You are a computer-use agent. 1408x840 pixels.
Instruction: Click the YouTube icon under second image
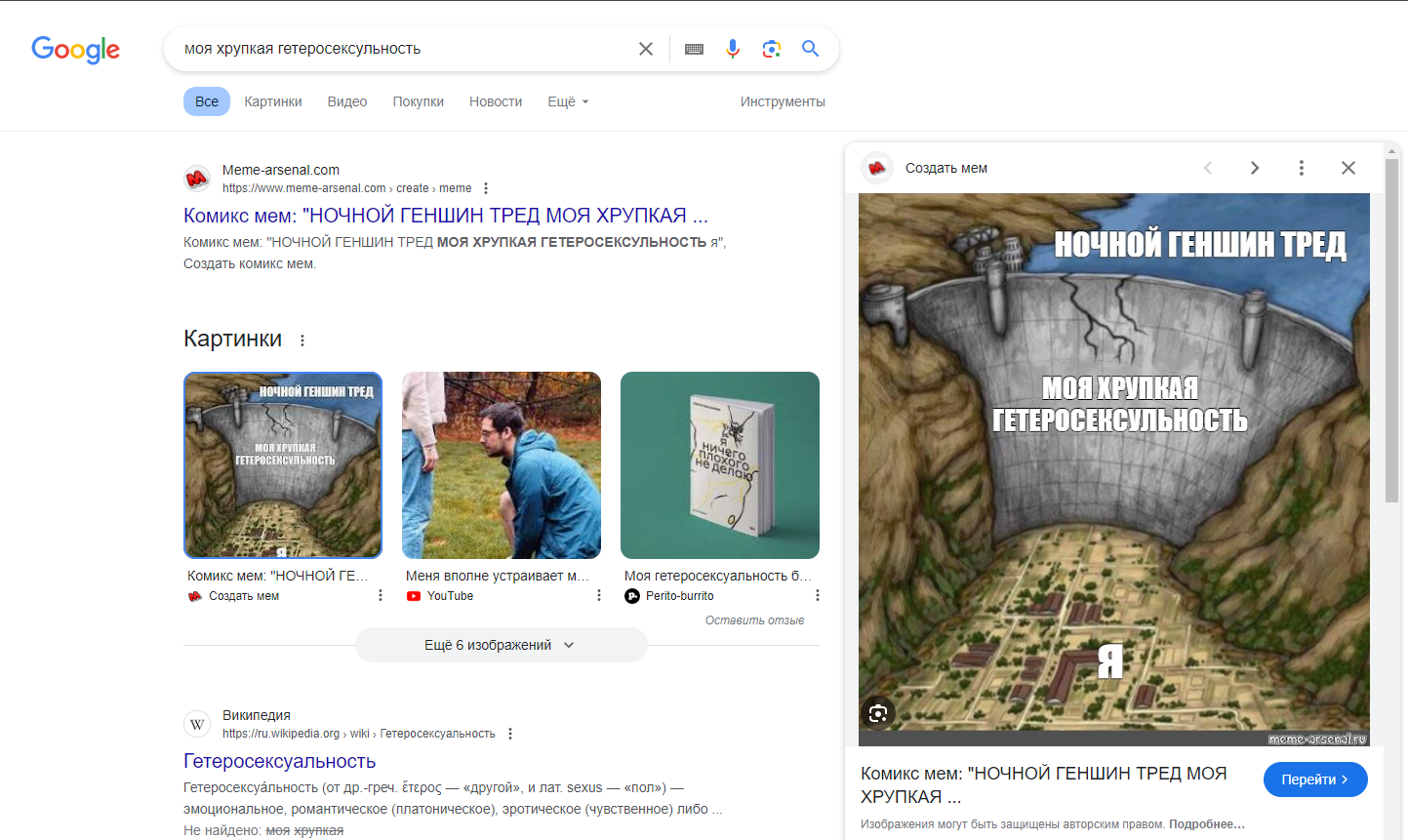[414, 596]
